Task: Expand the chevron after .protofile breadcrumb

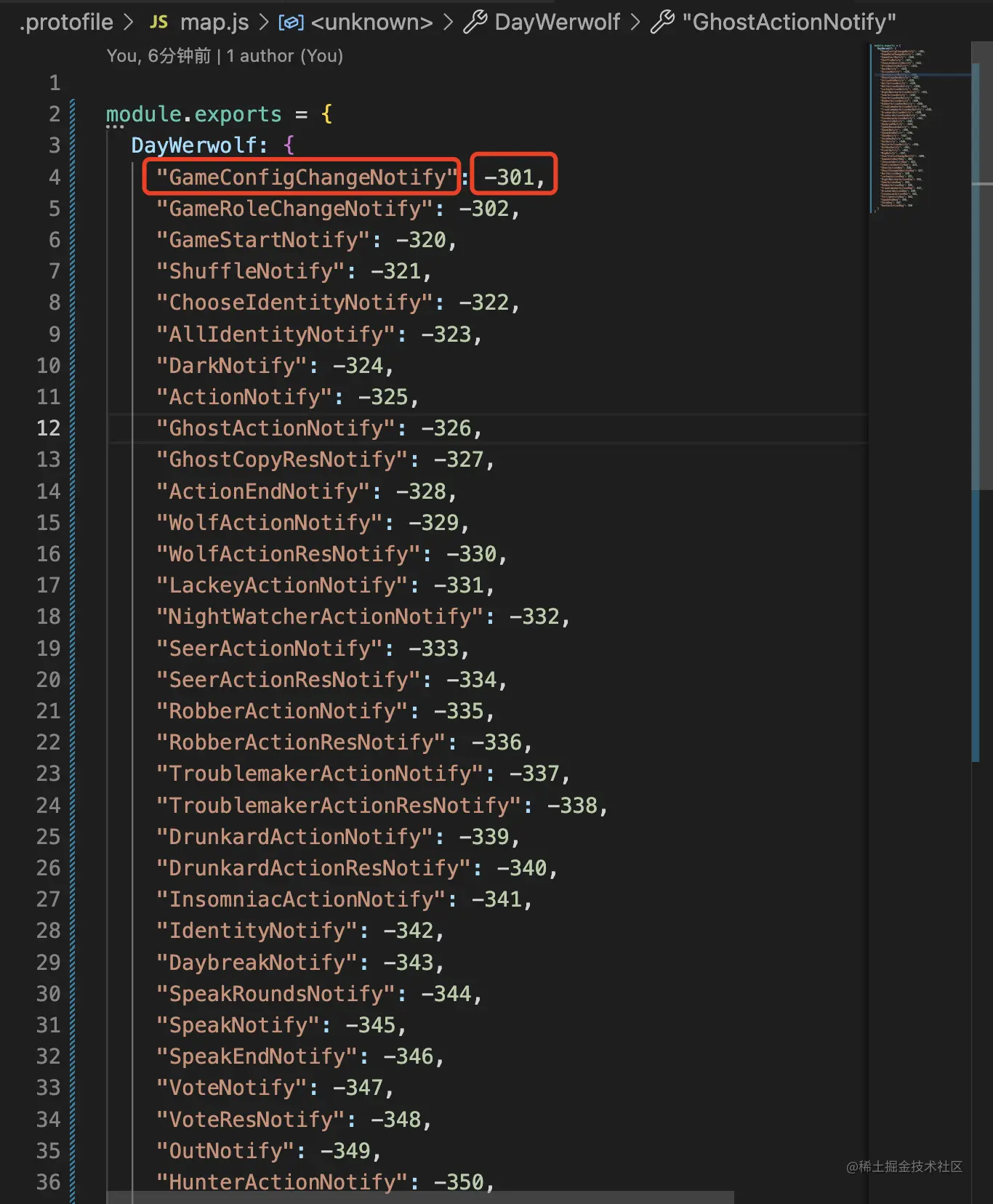Action: (129, 23)
